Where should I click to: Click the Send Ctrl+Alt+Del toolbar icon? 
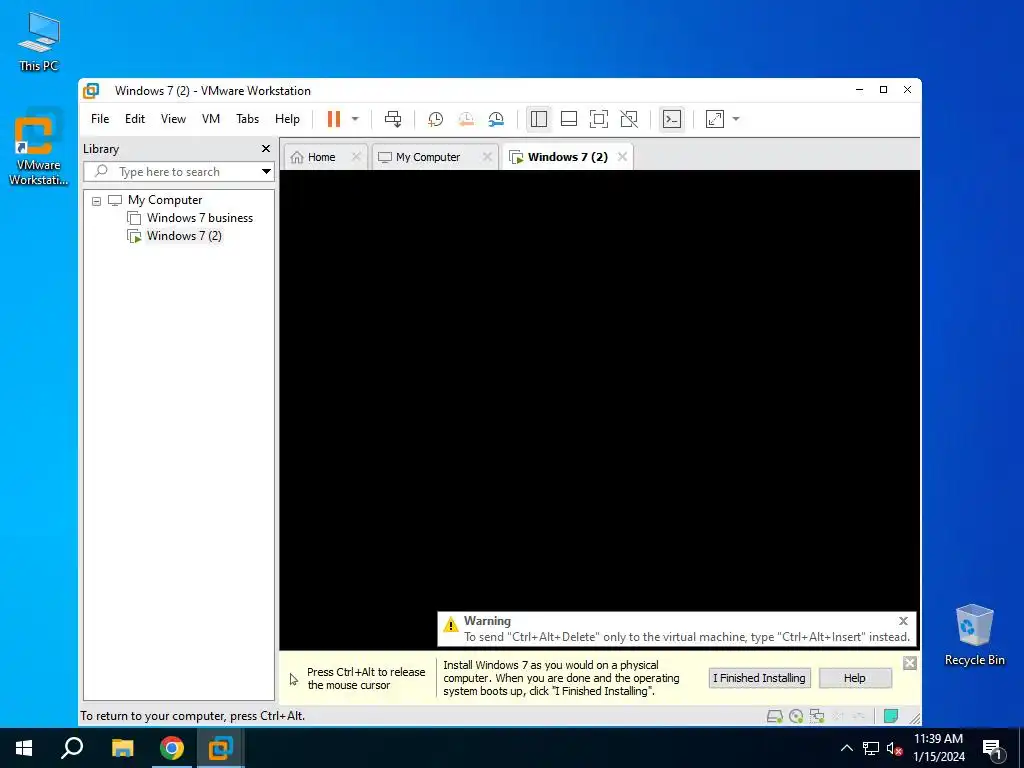pyautogui.click(x=393, y=119)
